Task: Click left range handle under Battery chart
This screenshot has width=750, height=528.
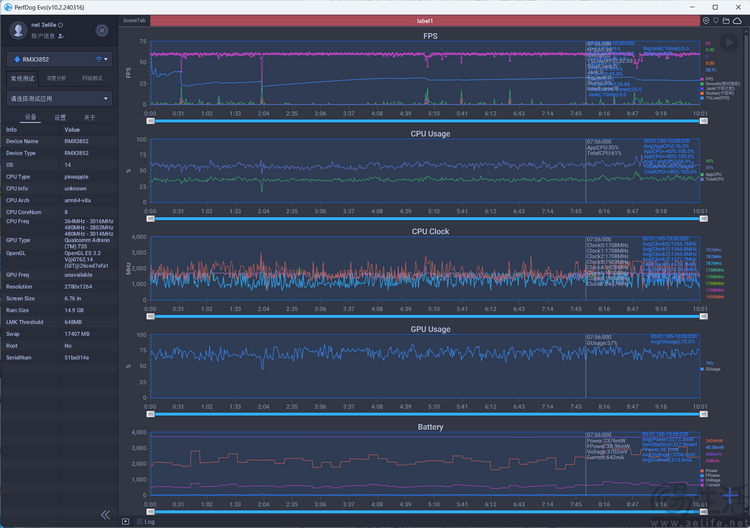Action: (x=151, y=512)
